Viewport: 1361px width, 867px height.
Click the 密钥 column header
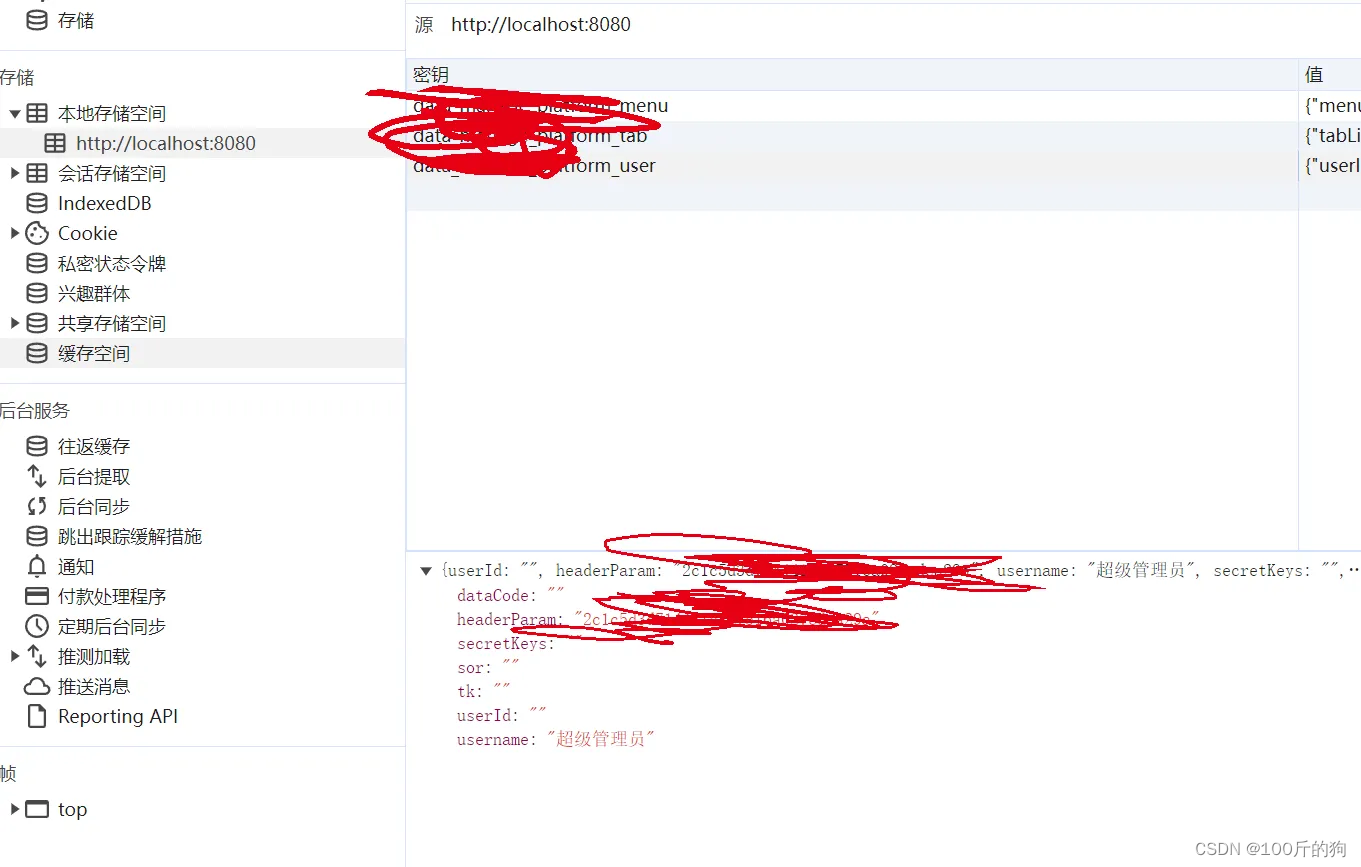pos(852,75)
